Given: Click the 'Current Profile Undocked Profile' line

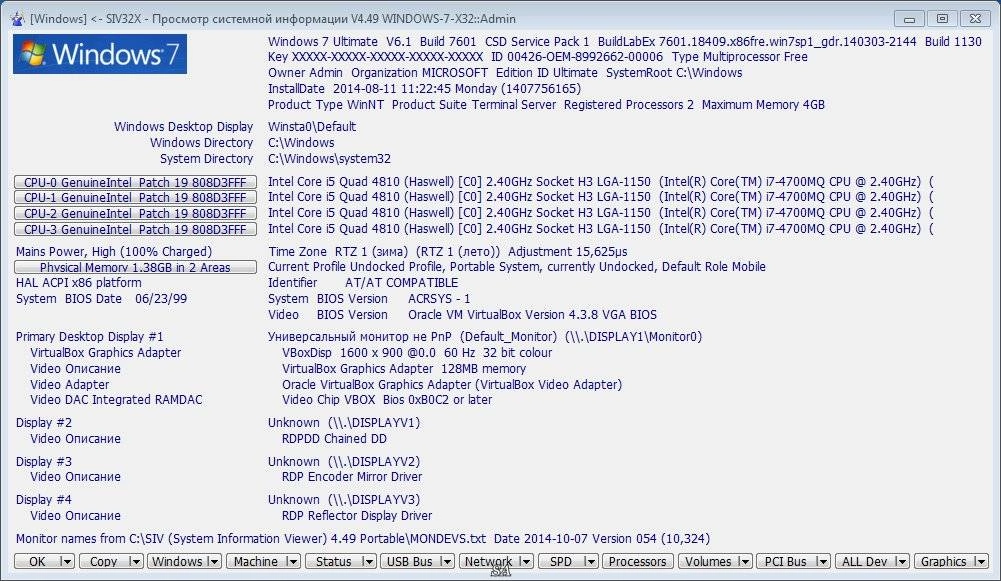Looking at the screenshot, I should coord(516,267).
